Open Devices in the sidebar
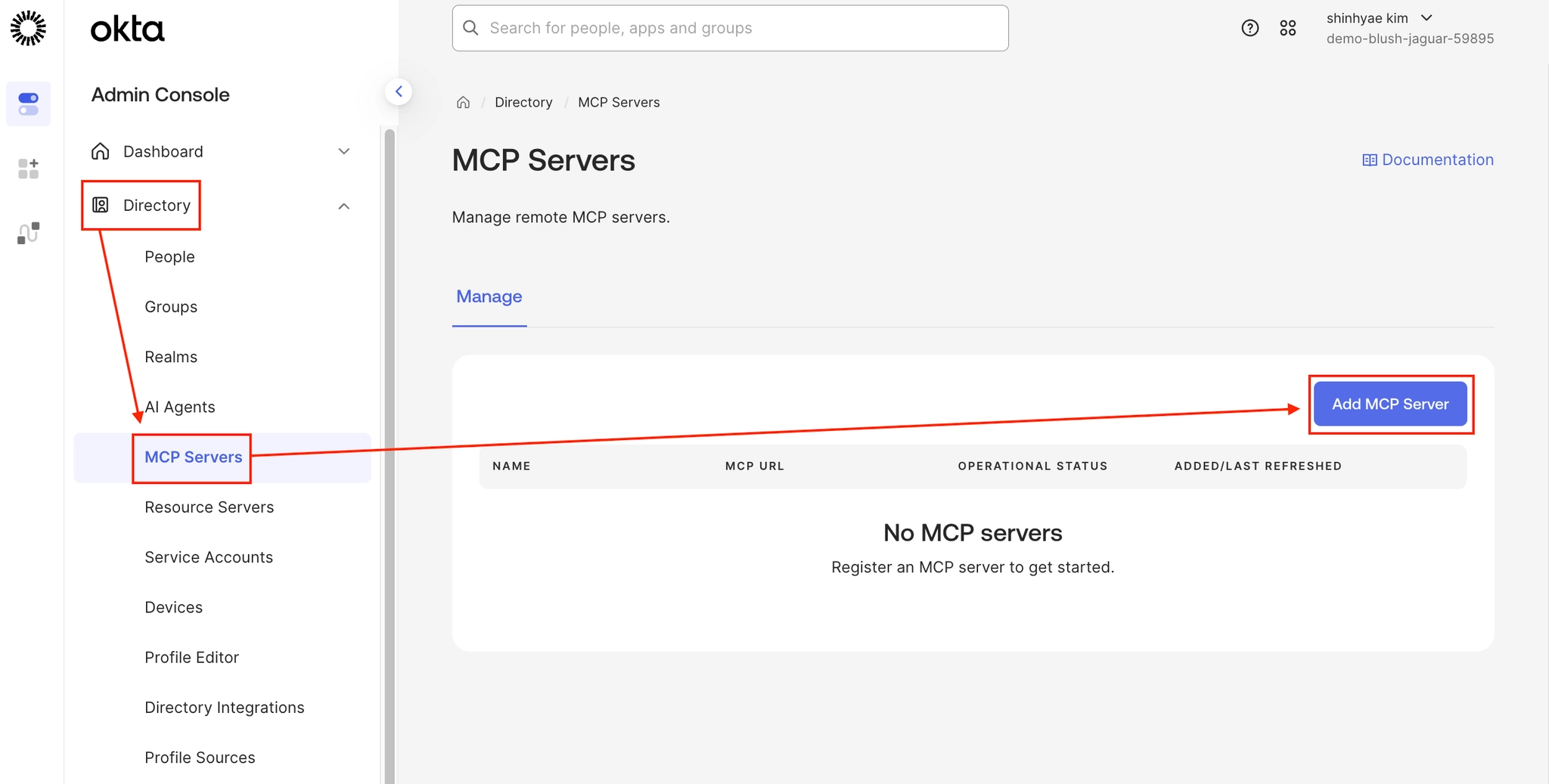Viewport: 1549px width, 784px height. 174,607
